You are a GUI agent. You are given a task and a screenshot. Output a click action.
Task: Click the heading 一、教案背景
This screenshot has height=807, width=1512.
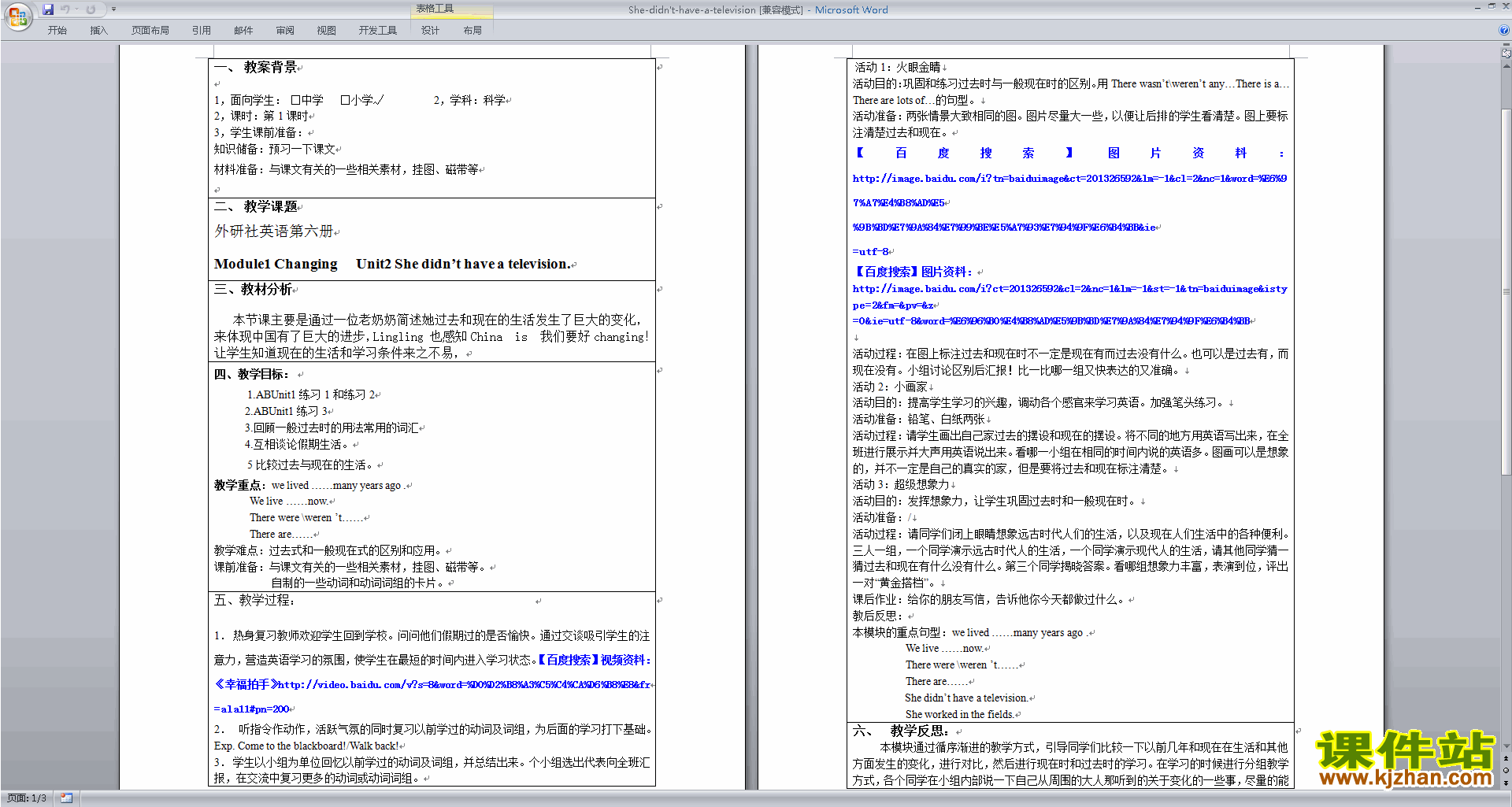point(256,67)
